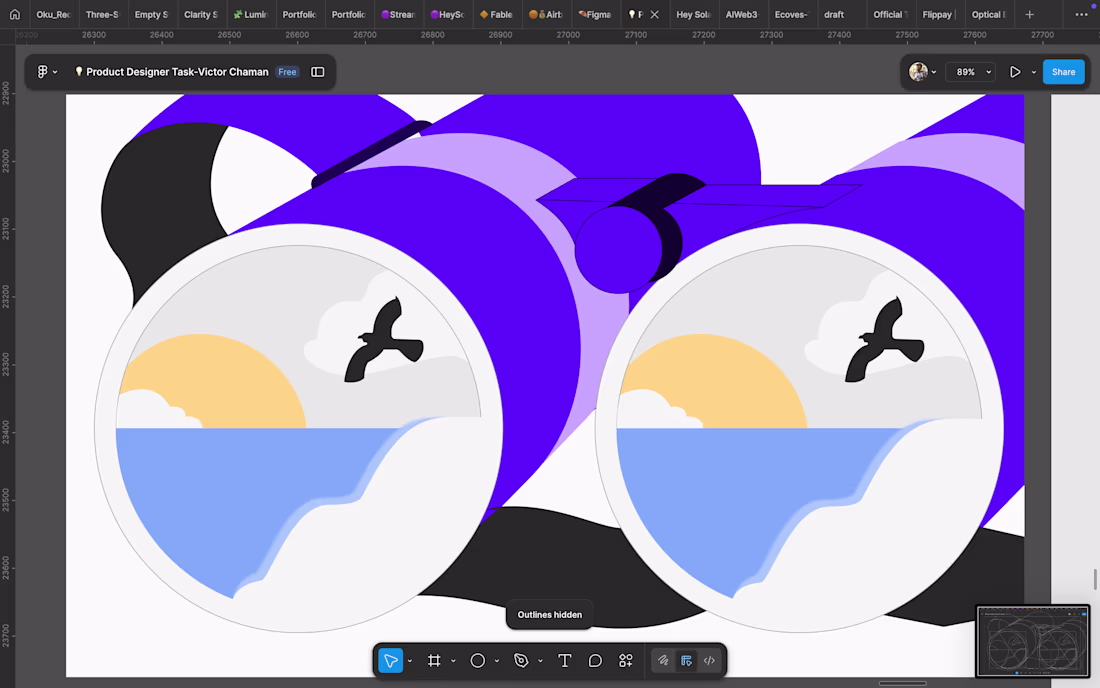Switch to the Hey Sola tab
This screenshot has width=1100, height=688.
[x=692, y=15]
